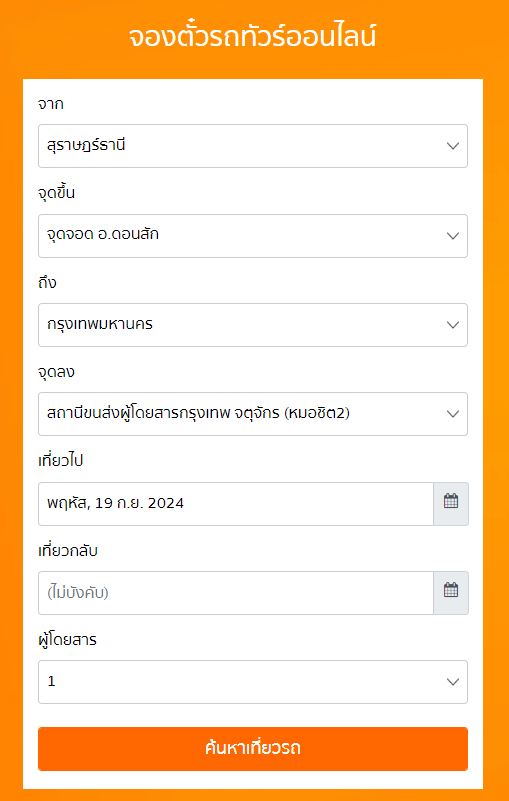
Task: Click the chevron arrow of the ผู้โดยสาร count
Action: click(453, 682)
